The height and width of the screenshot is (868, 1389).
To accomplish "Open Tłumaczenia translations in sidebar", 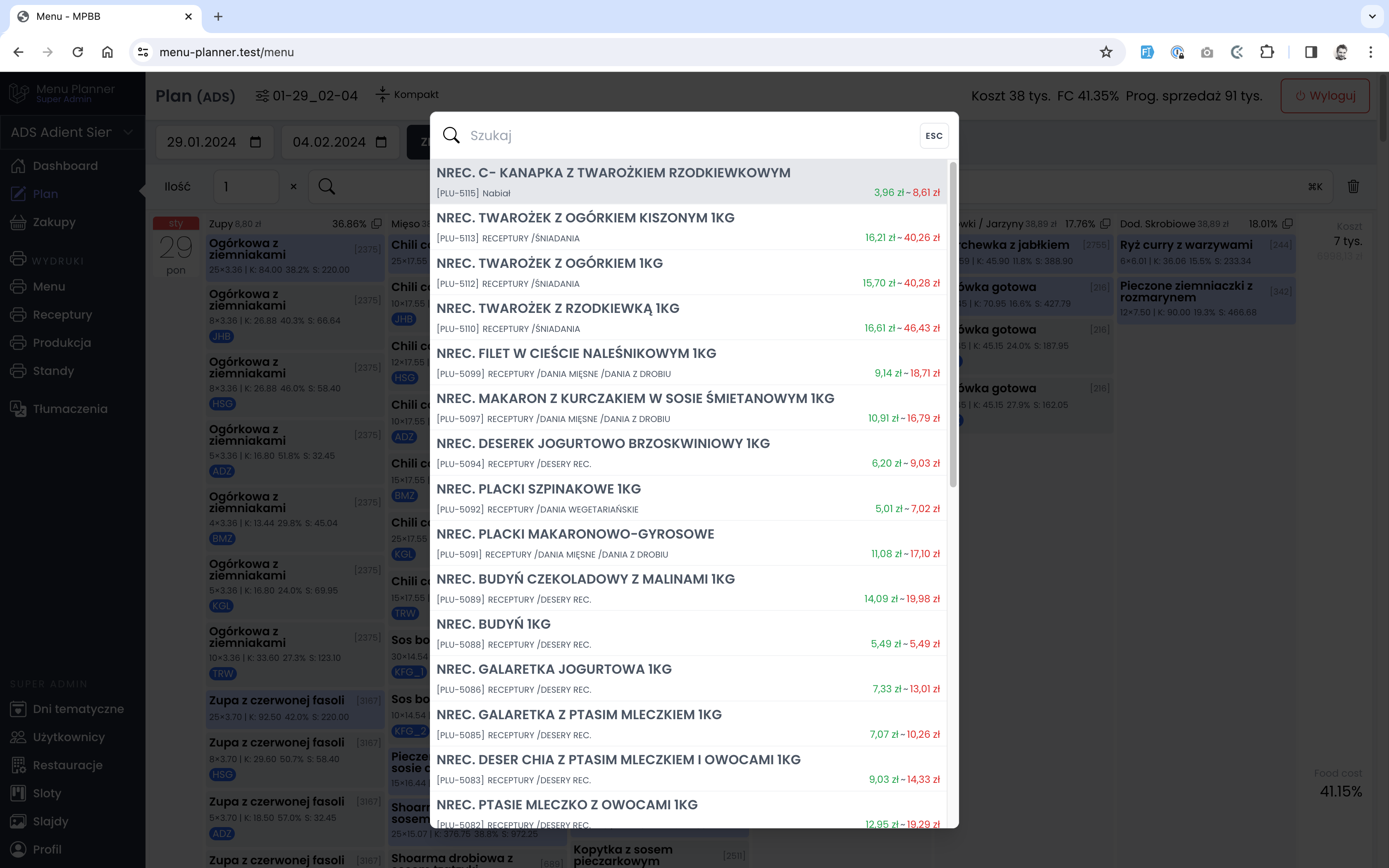I will [69, 409].
